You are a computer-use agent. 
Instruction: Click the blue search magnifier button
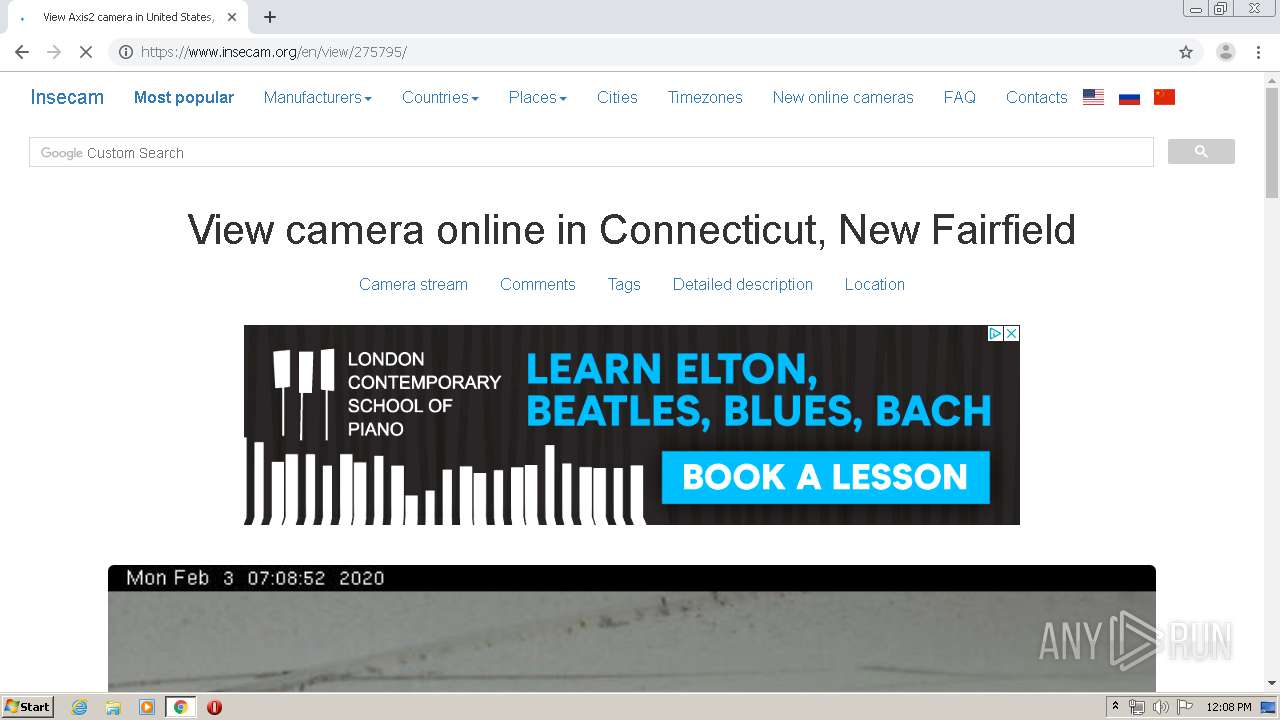(x=1201, y=152)
